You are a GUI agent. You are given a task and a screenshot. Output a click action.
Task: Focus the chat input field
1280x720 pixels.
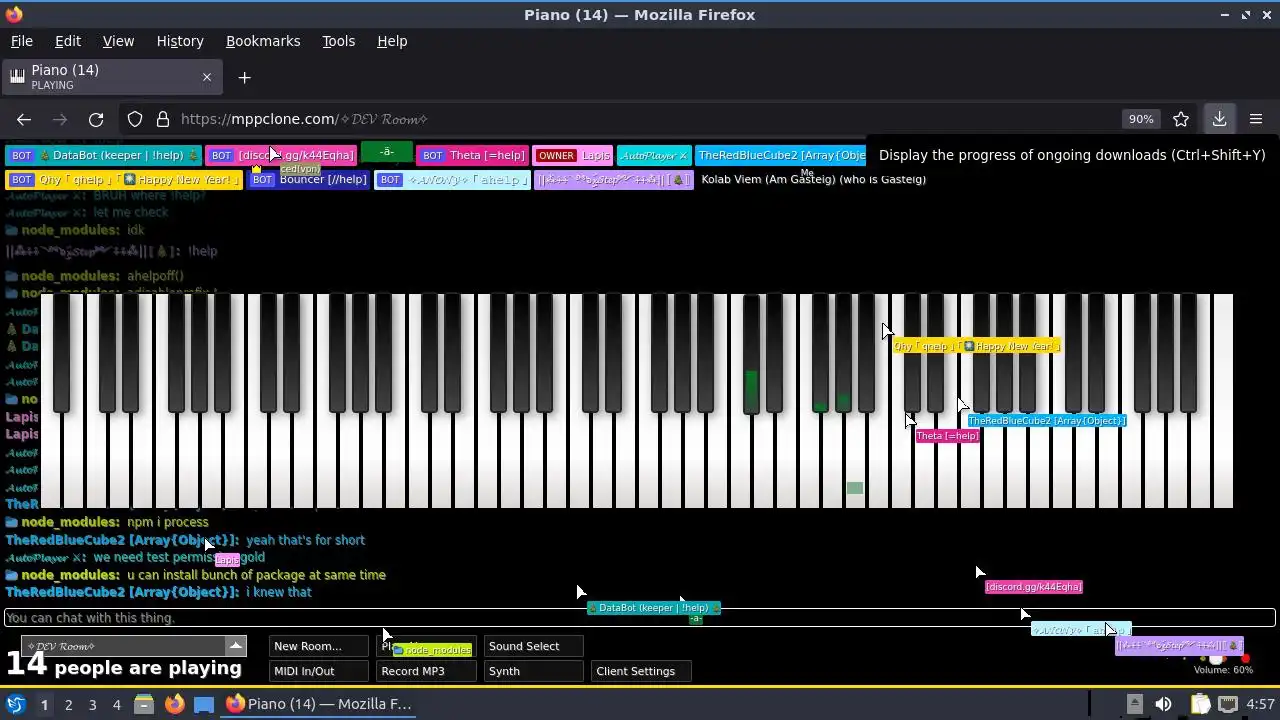click(x=640, y=618)
